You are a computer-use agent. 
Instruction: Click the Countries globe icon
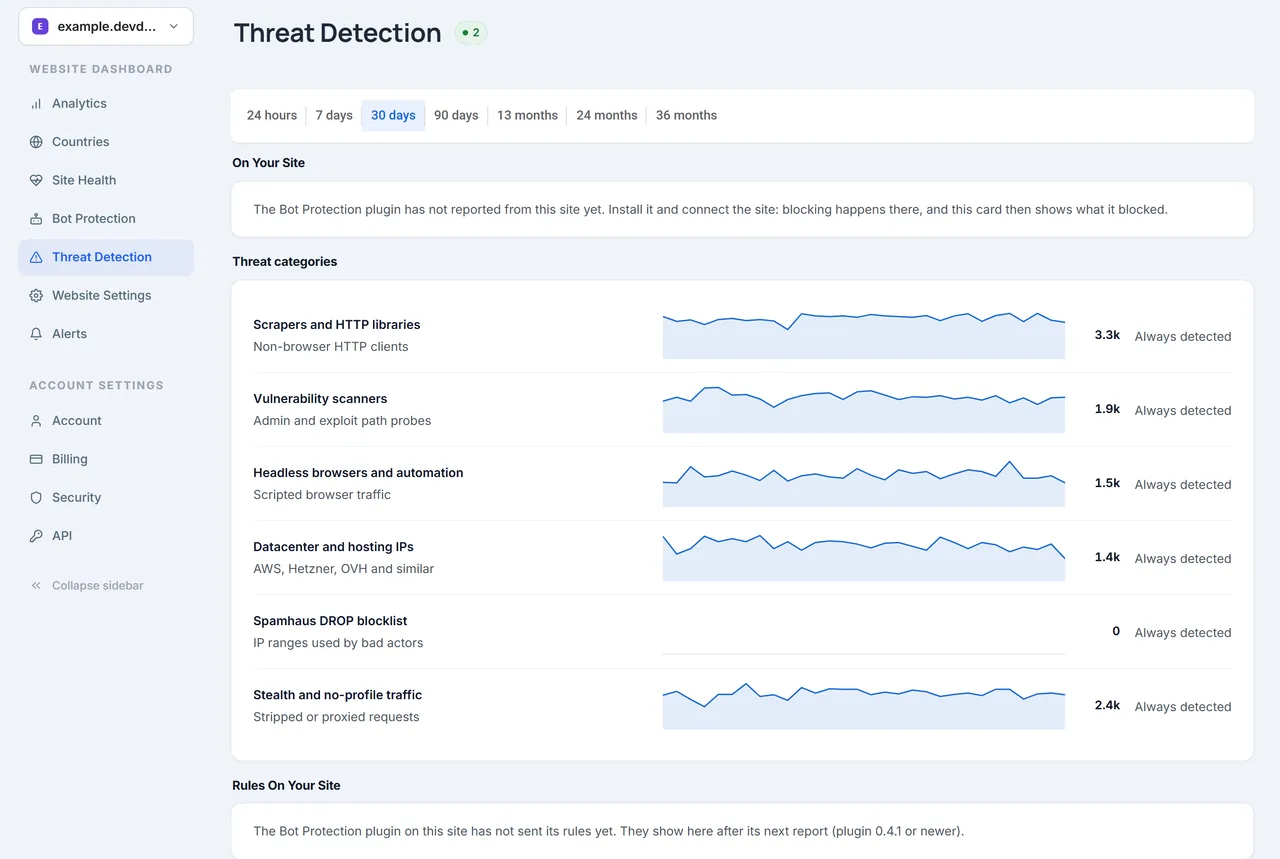[x=36, y=142]
